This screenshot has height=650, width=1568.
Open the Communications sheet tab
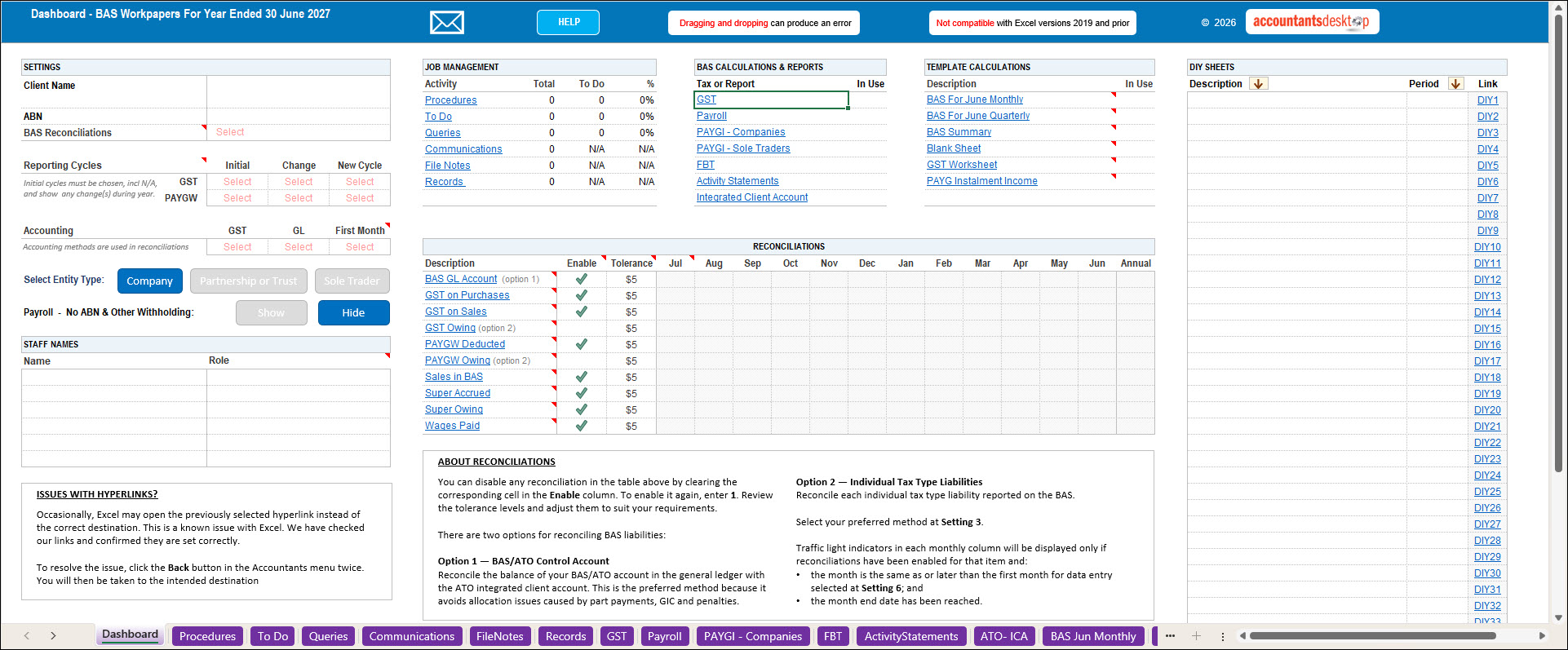(x=412, y=636)
